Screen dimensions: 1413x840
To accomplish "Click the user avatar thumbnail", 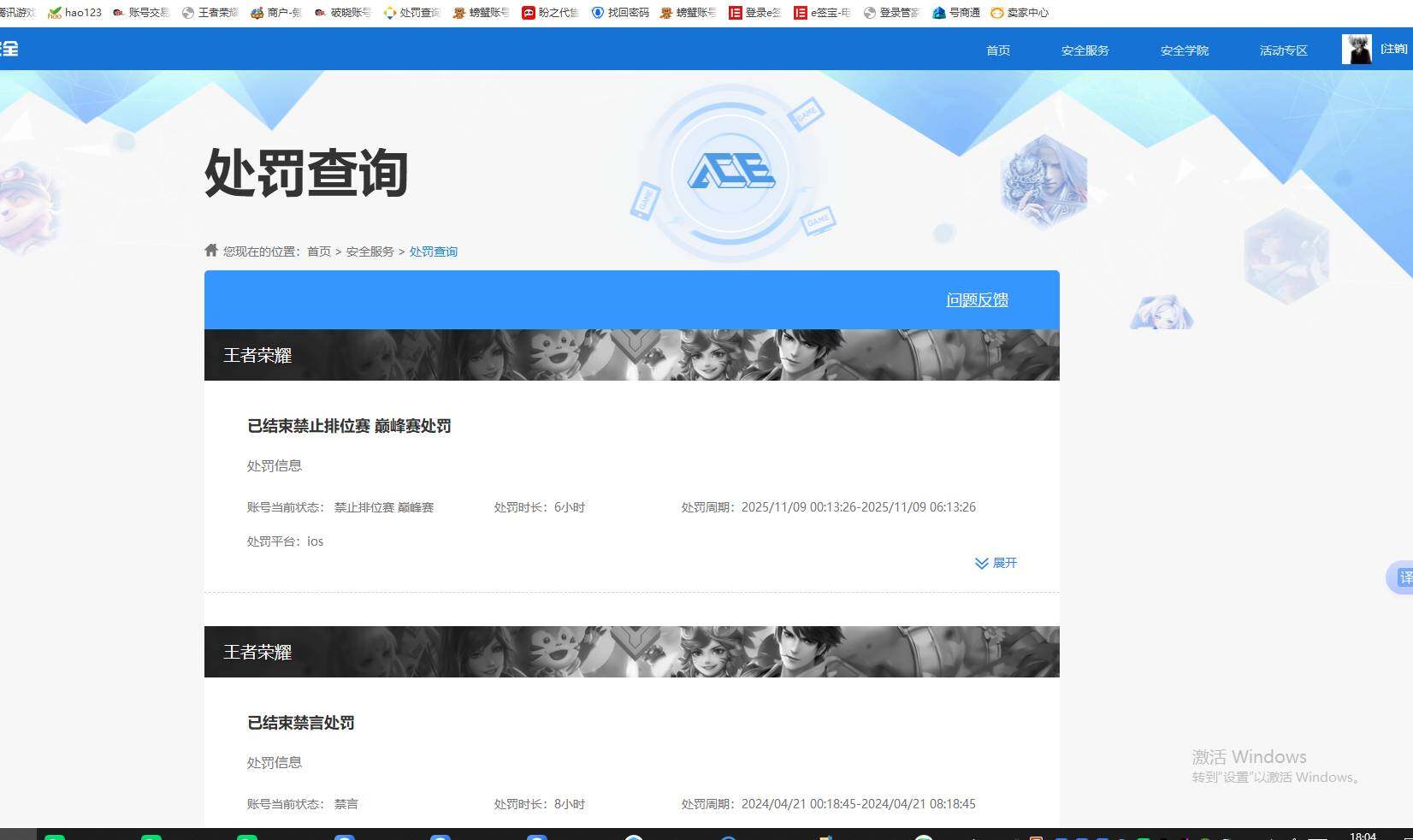I will tap(1357, 49).
